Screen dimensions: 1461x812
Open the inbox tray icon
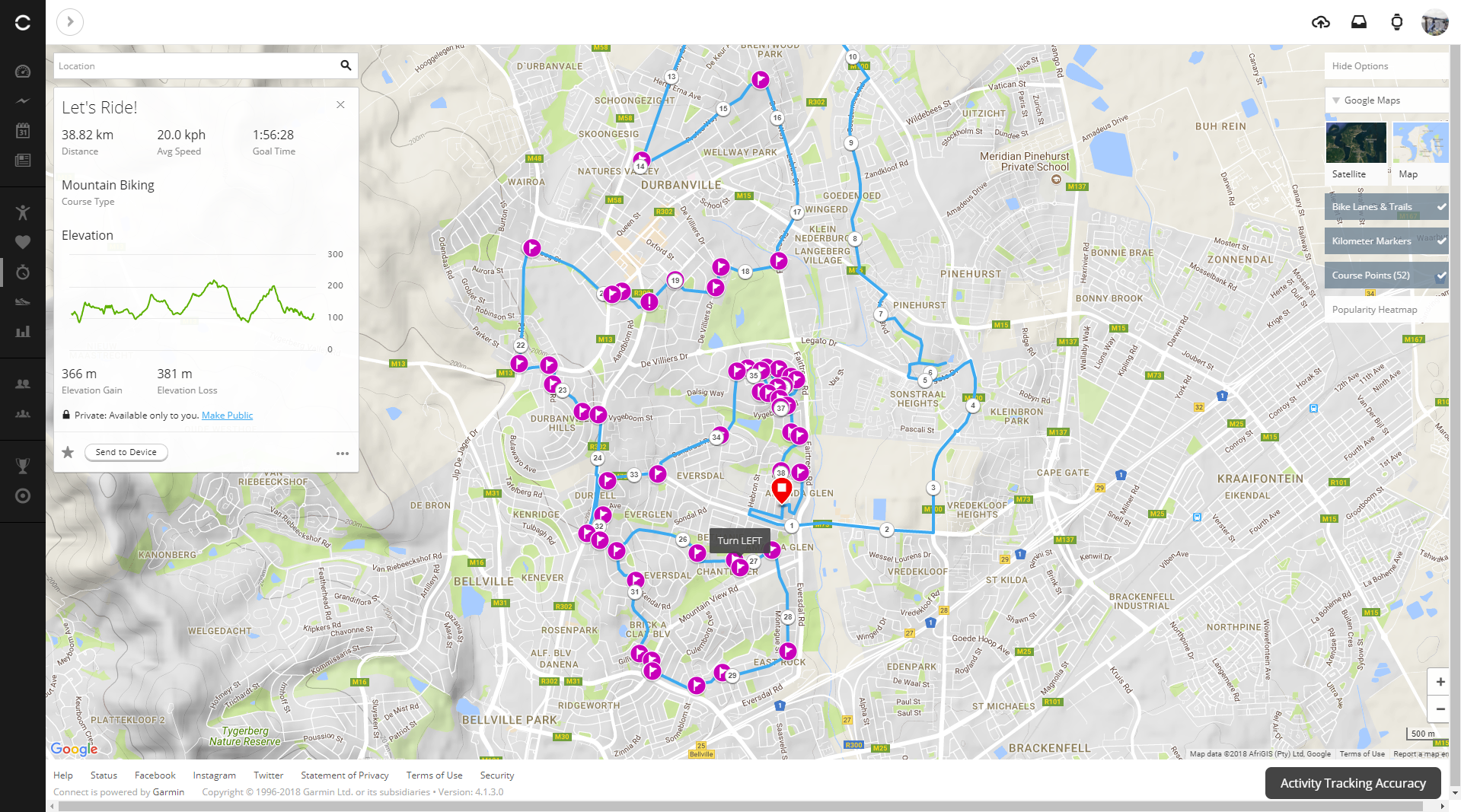pyautogui.click(x=1359, y=22)
